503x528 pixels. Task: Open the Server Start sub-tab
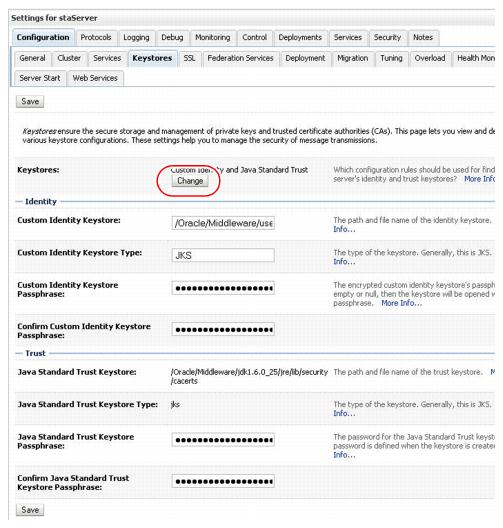[40, 78]
